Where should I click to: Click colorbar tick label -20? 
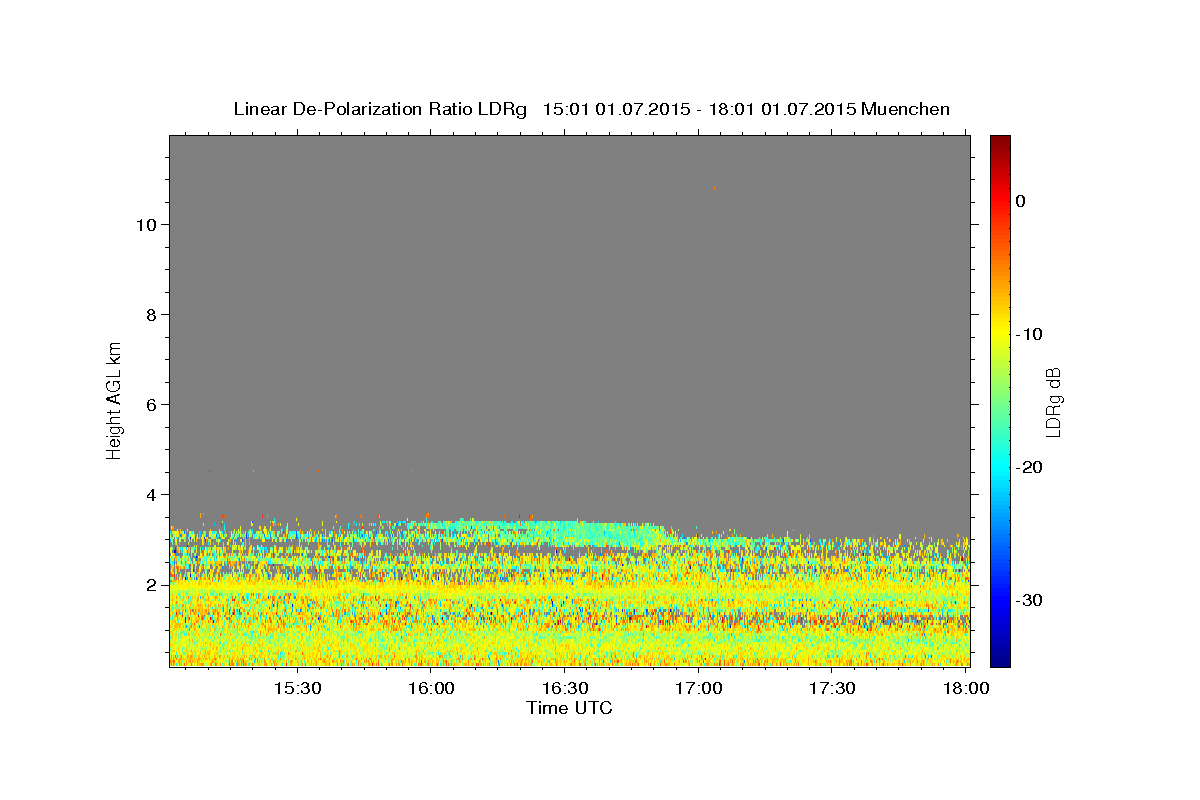(x=1029, y=467)
